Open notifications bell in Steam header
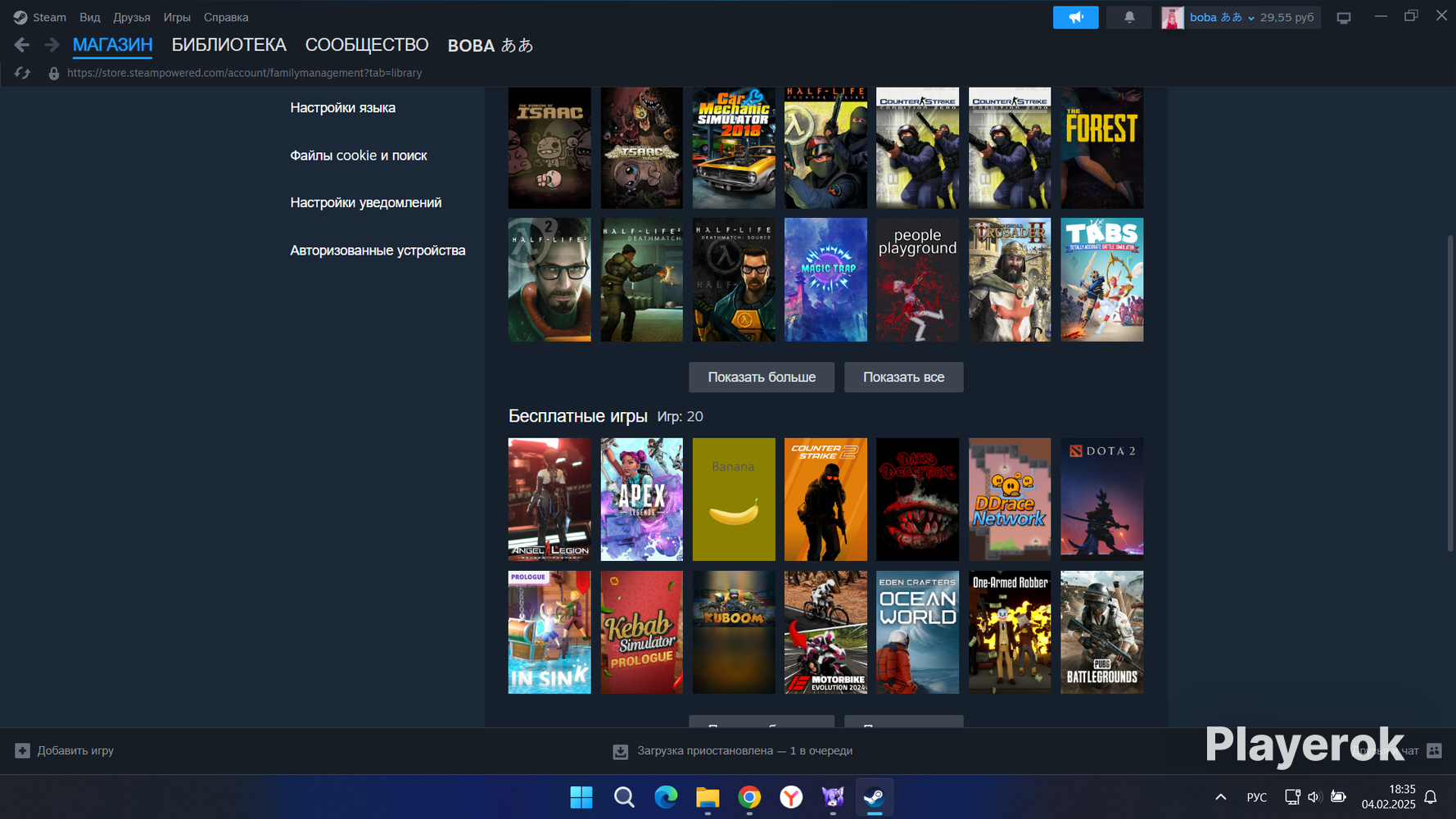Screen dimensions: 1456x819 click(x=1129, y=17)
